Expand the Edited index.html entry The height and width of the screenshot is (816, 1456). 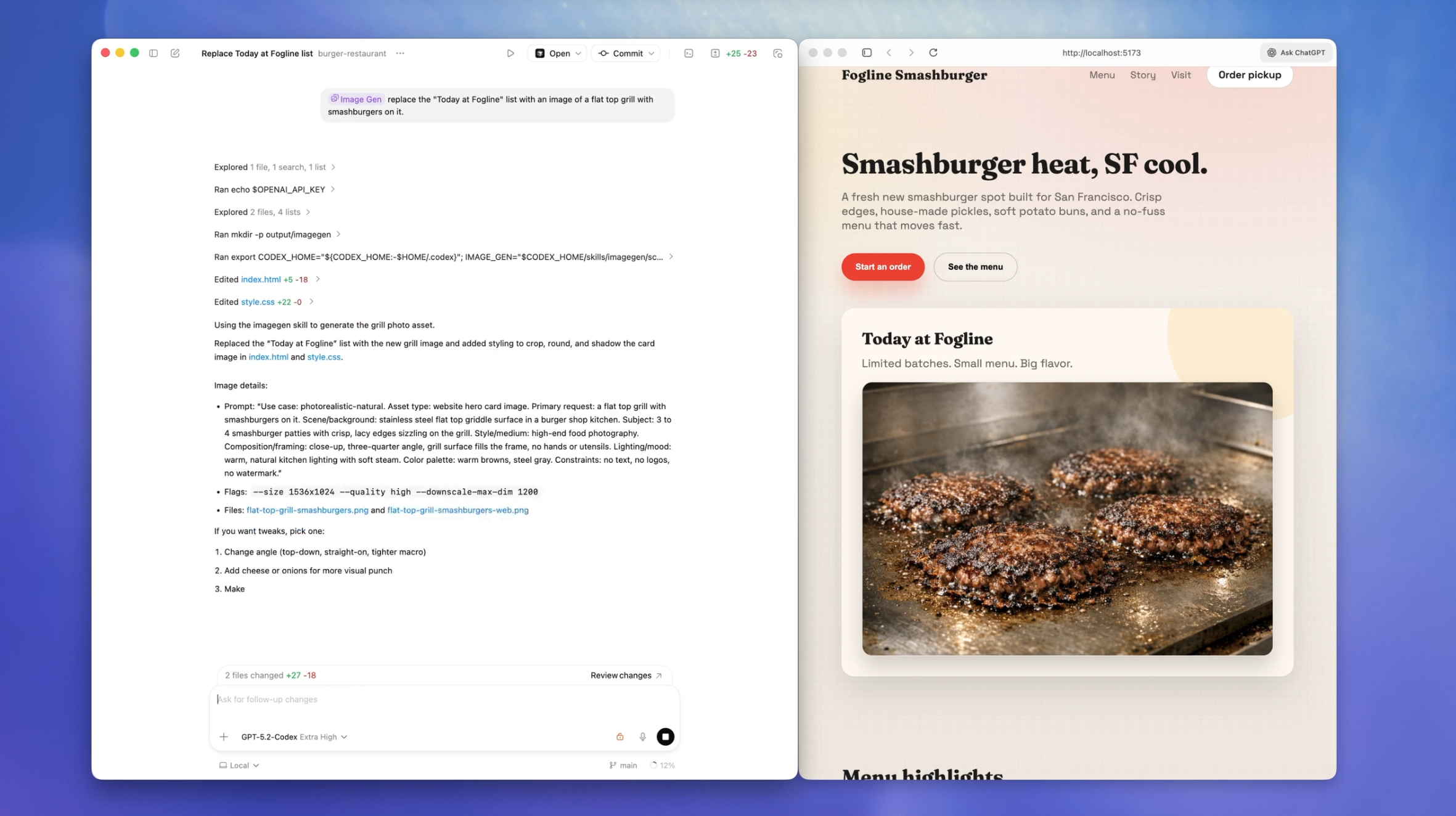pos(267,279)
